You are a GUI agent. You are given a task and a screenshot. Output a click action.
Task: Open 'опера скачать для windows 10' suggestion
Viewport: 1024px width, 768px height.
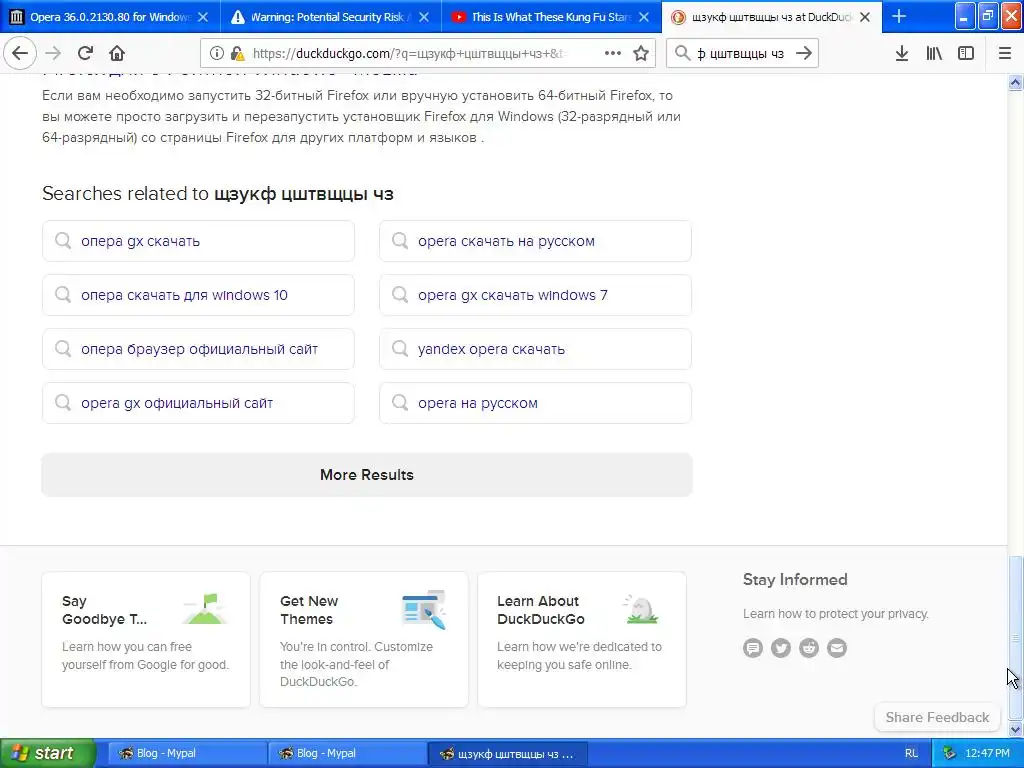198,295
